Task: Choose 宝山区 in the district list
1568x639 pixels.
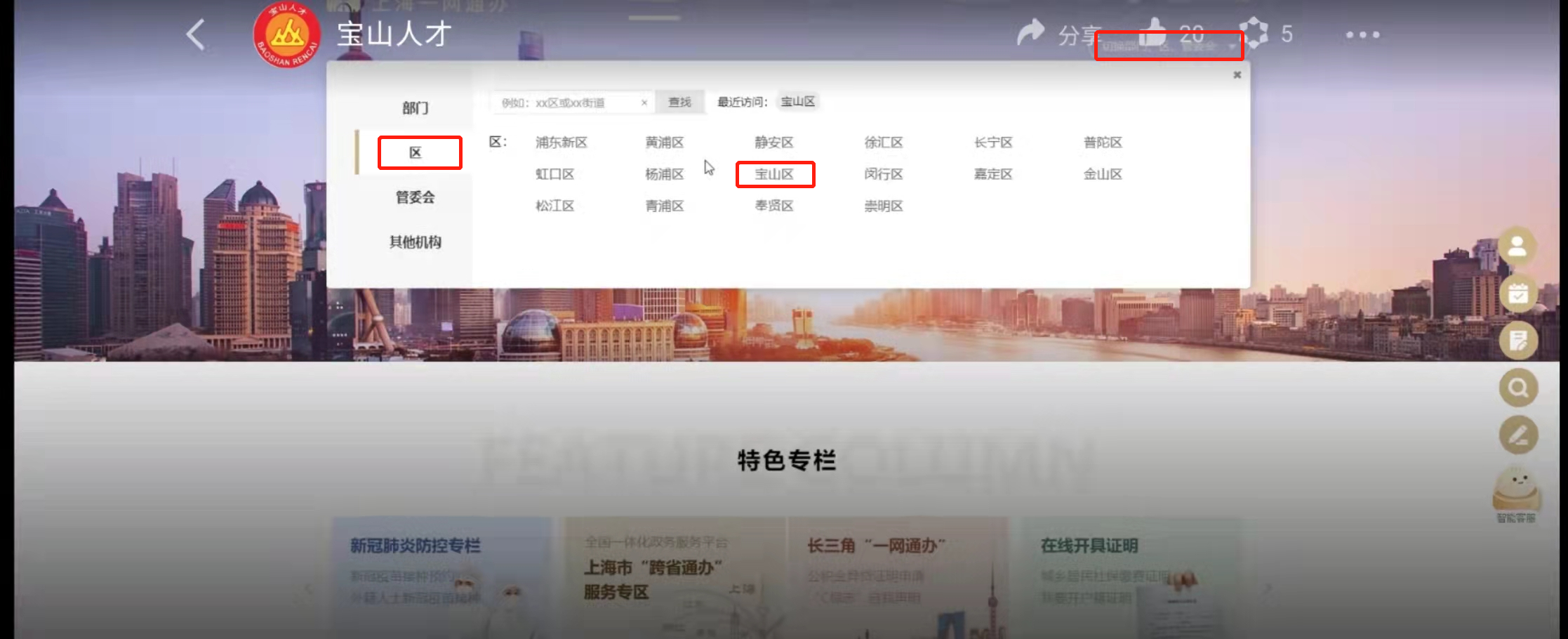Action: tap(774, 174)
